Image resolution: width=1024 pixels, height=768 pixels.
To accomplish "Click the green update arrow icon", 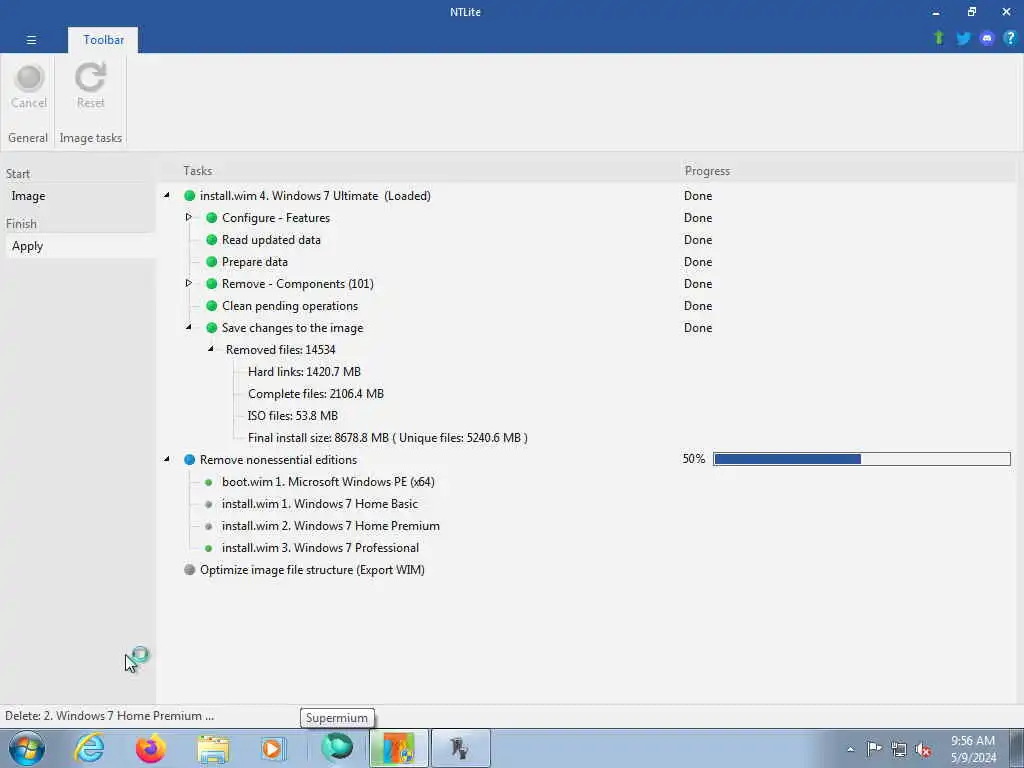I will click(939, 38).
